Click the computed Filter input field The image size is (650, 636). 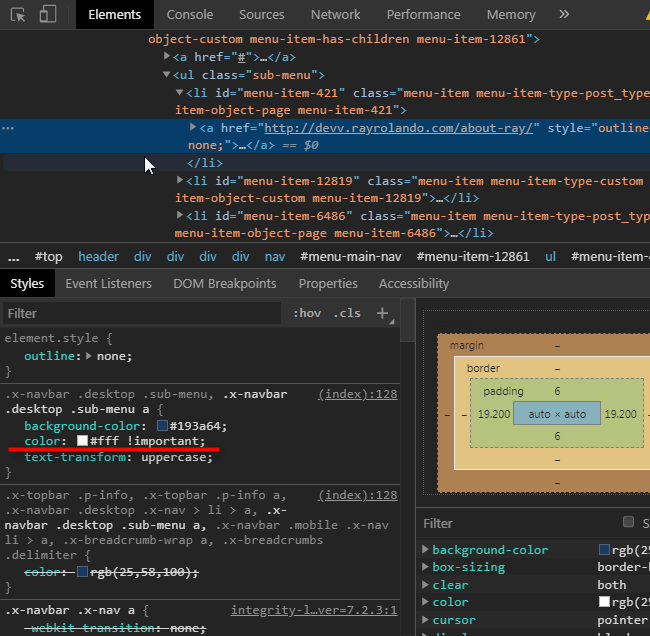tap(518, 523)
